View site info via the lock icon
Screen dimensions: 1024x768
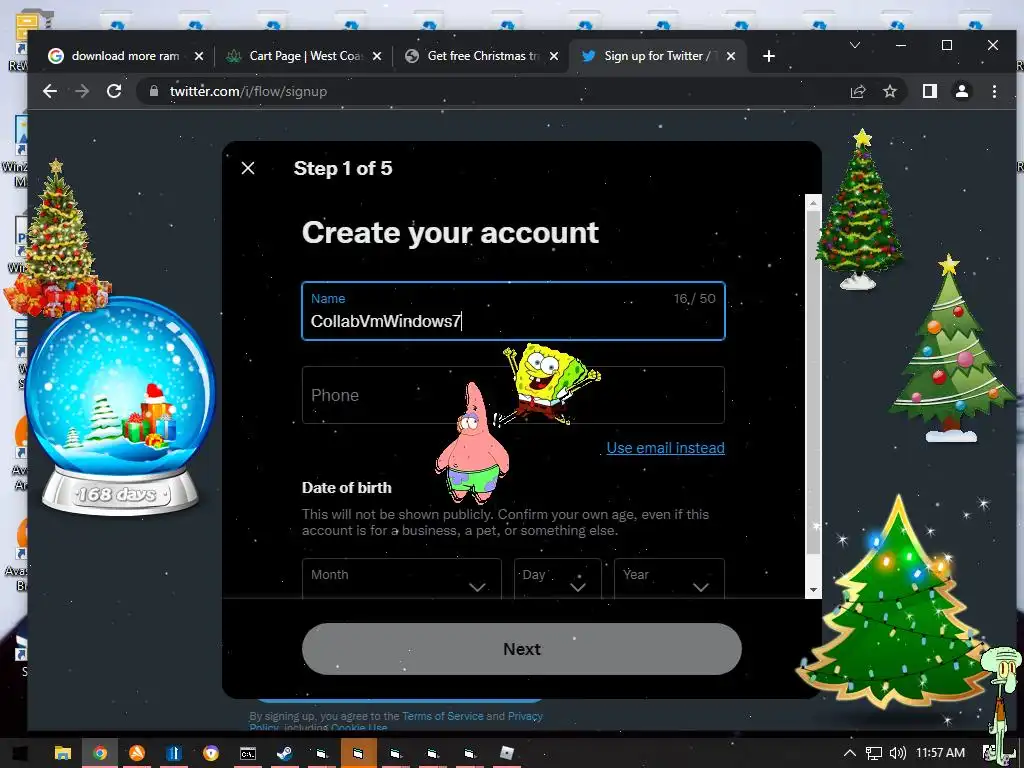point(154,91)
